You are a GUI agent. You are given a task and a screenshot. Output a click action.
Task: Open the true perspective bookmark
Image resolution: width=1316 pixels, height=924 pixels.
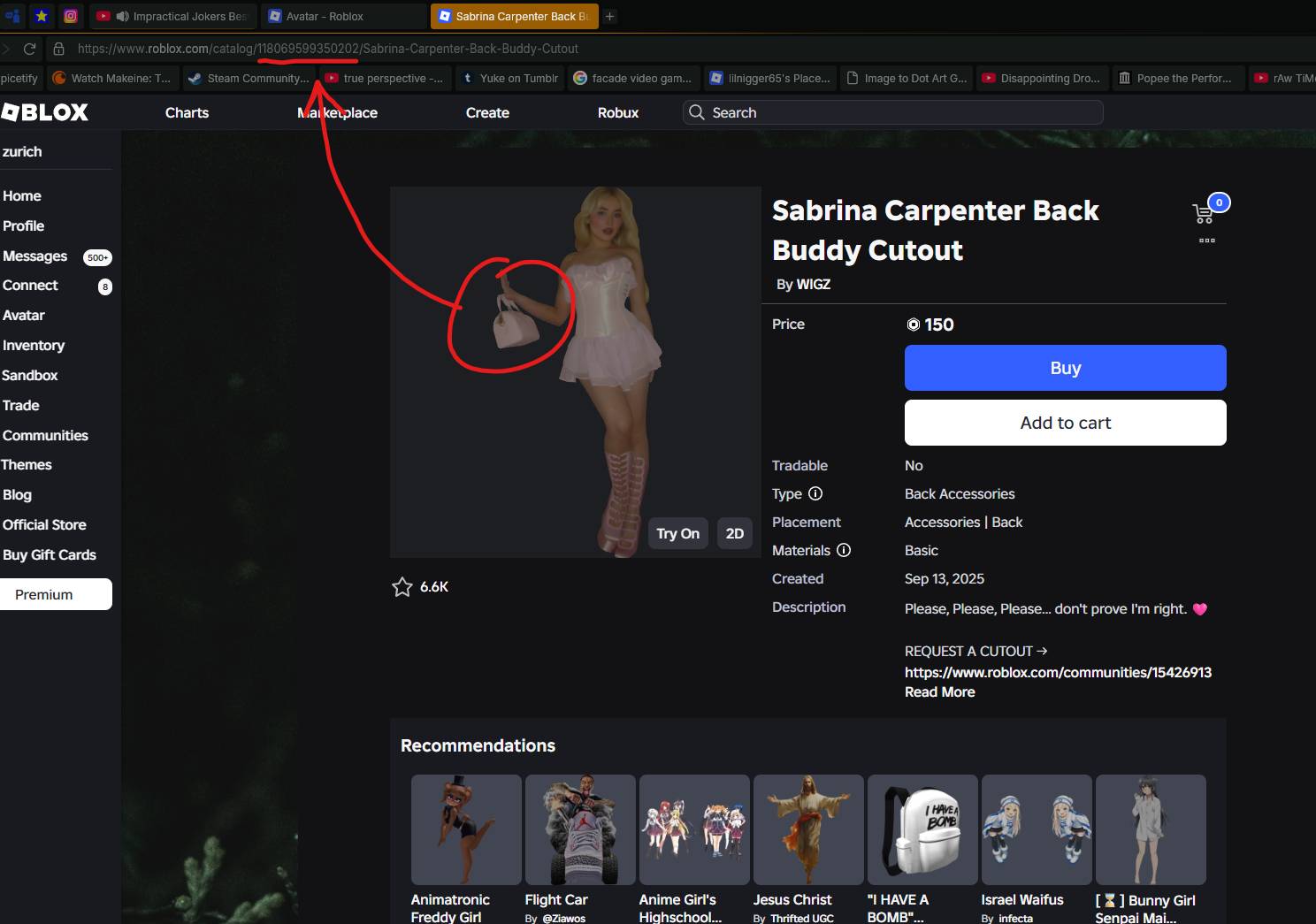tap(385, 78)
